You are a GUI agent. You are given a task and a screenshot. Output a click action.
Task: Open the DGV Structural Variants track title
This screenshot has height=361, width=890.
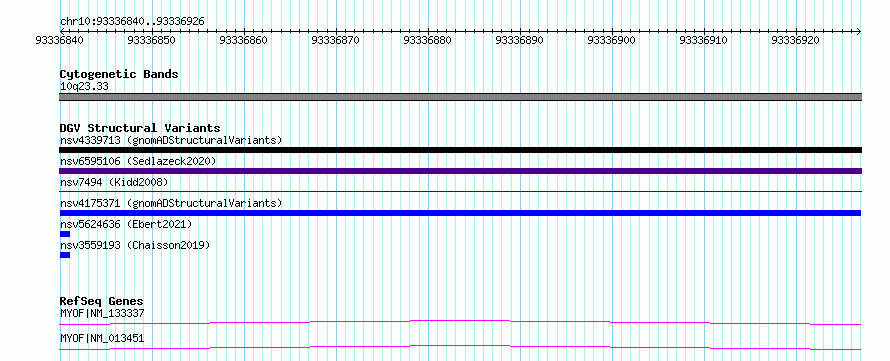tap(140, 128)
